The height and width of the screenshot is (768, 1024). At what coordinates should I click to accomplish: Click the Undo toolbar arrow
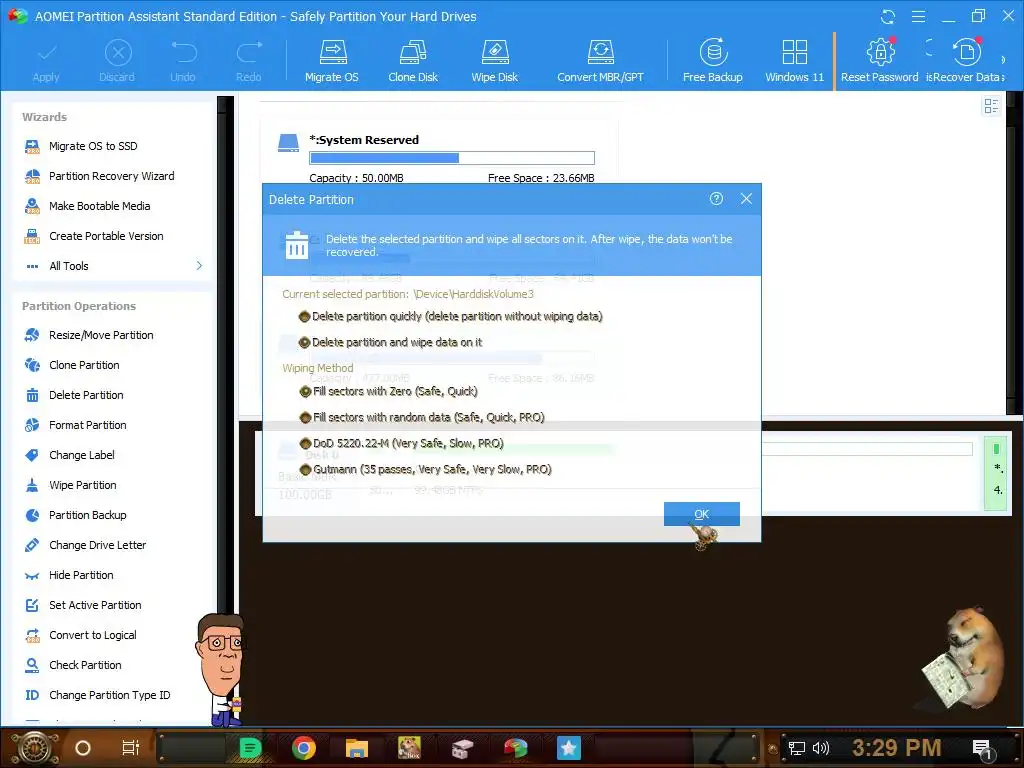[183, 61]
